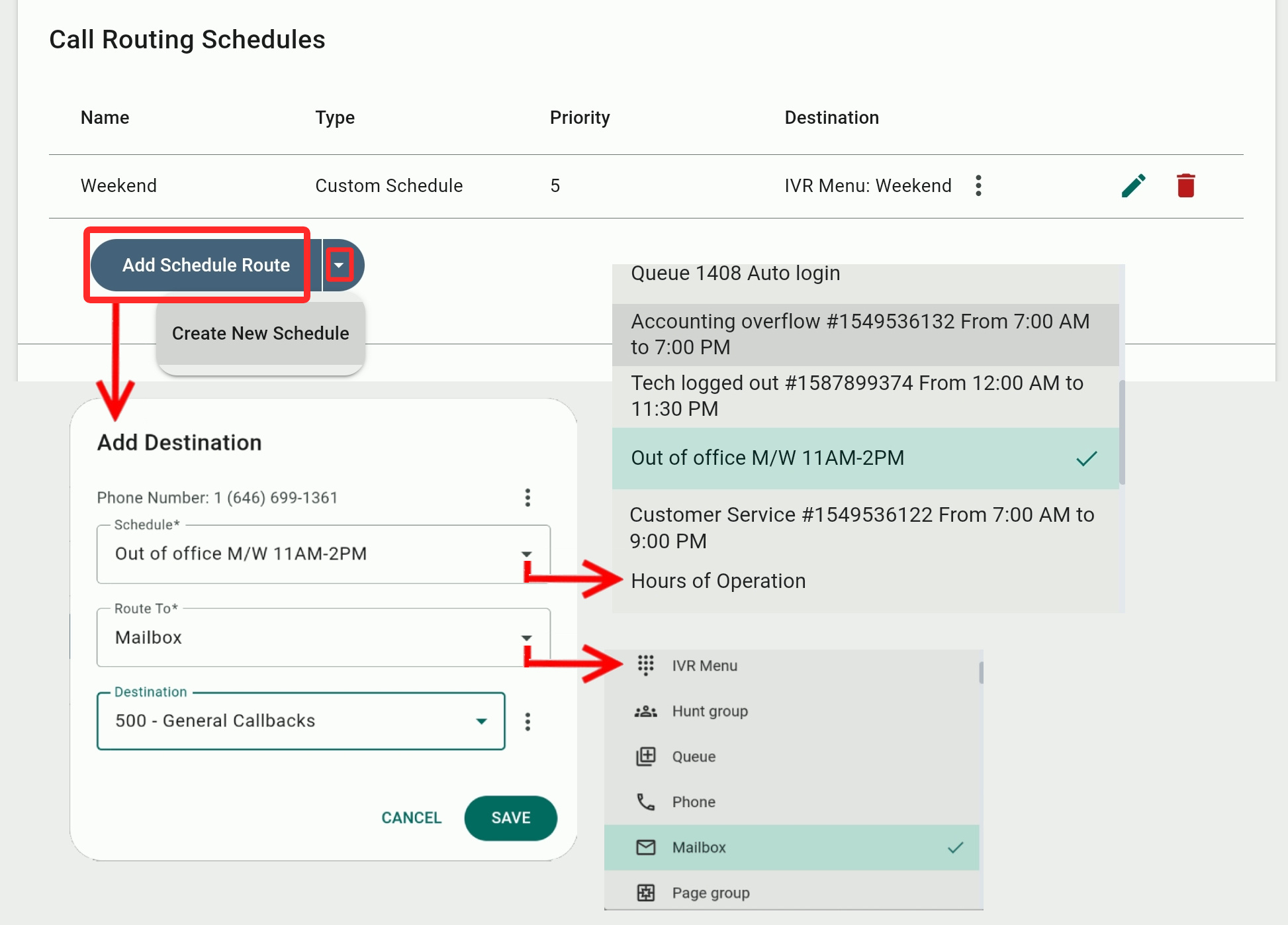Expand arrow next to Add Schedule Route
This screenshot has height=925, width=1288.
click(339, 266)
